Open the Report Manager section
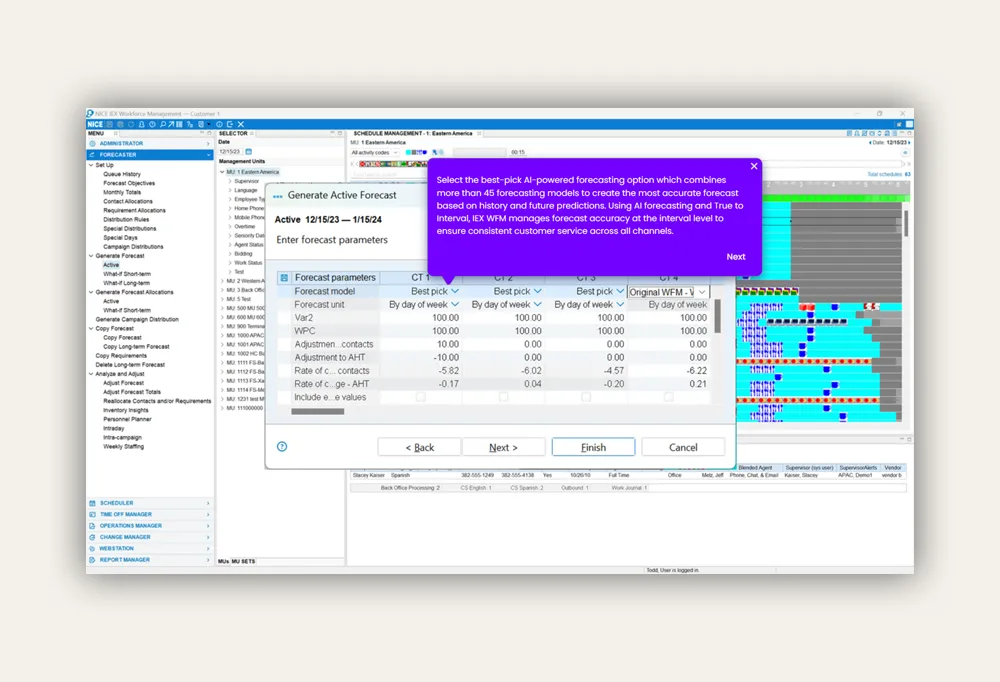This screenshot has width=1000, height=682. [150, 560]
